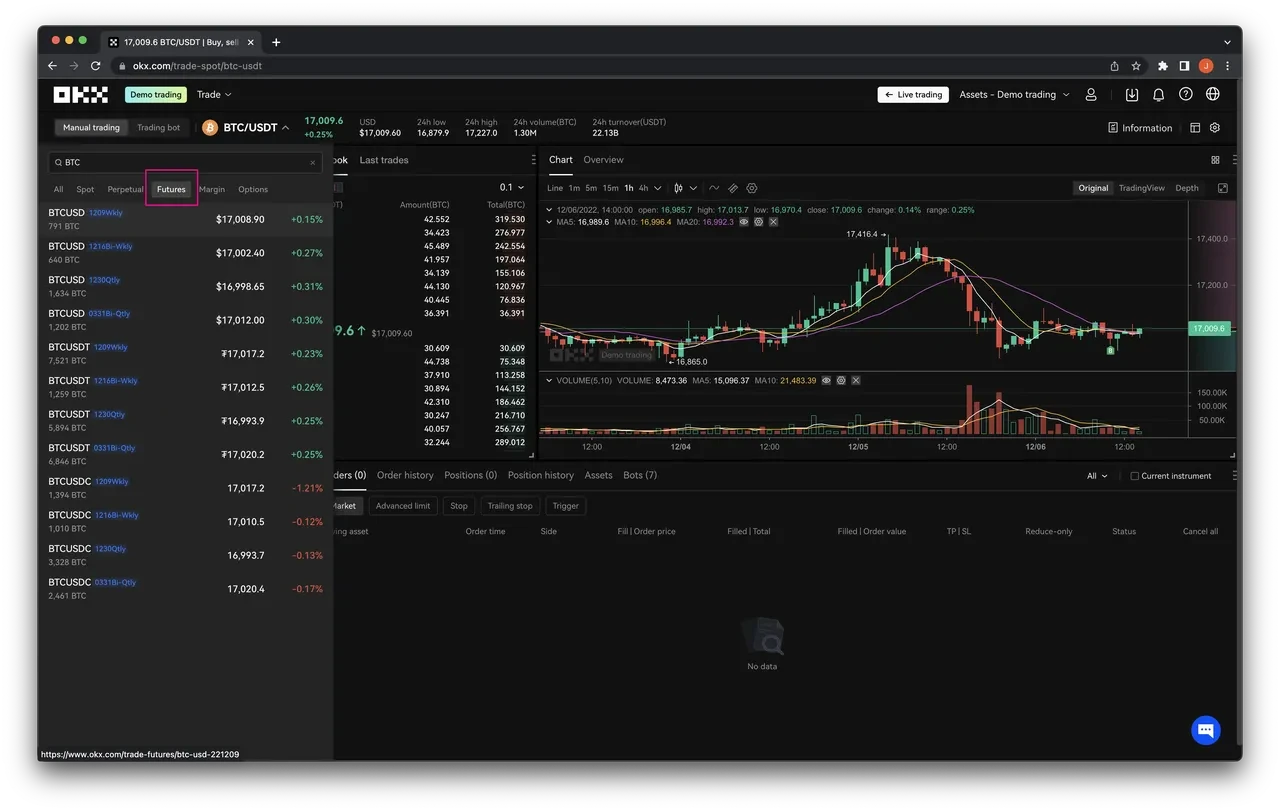
Task: Select the 1h timeframe
Action: 629,188
